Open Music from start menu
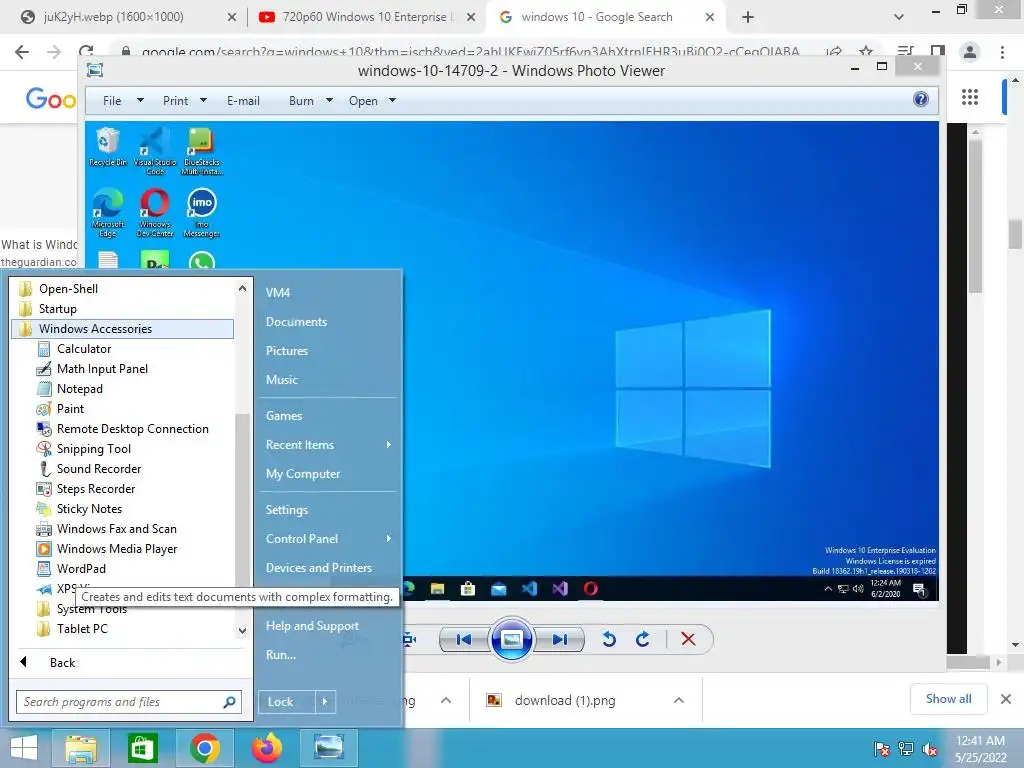The image size is (1024, 768). [x=281, y=379]
